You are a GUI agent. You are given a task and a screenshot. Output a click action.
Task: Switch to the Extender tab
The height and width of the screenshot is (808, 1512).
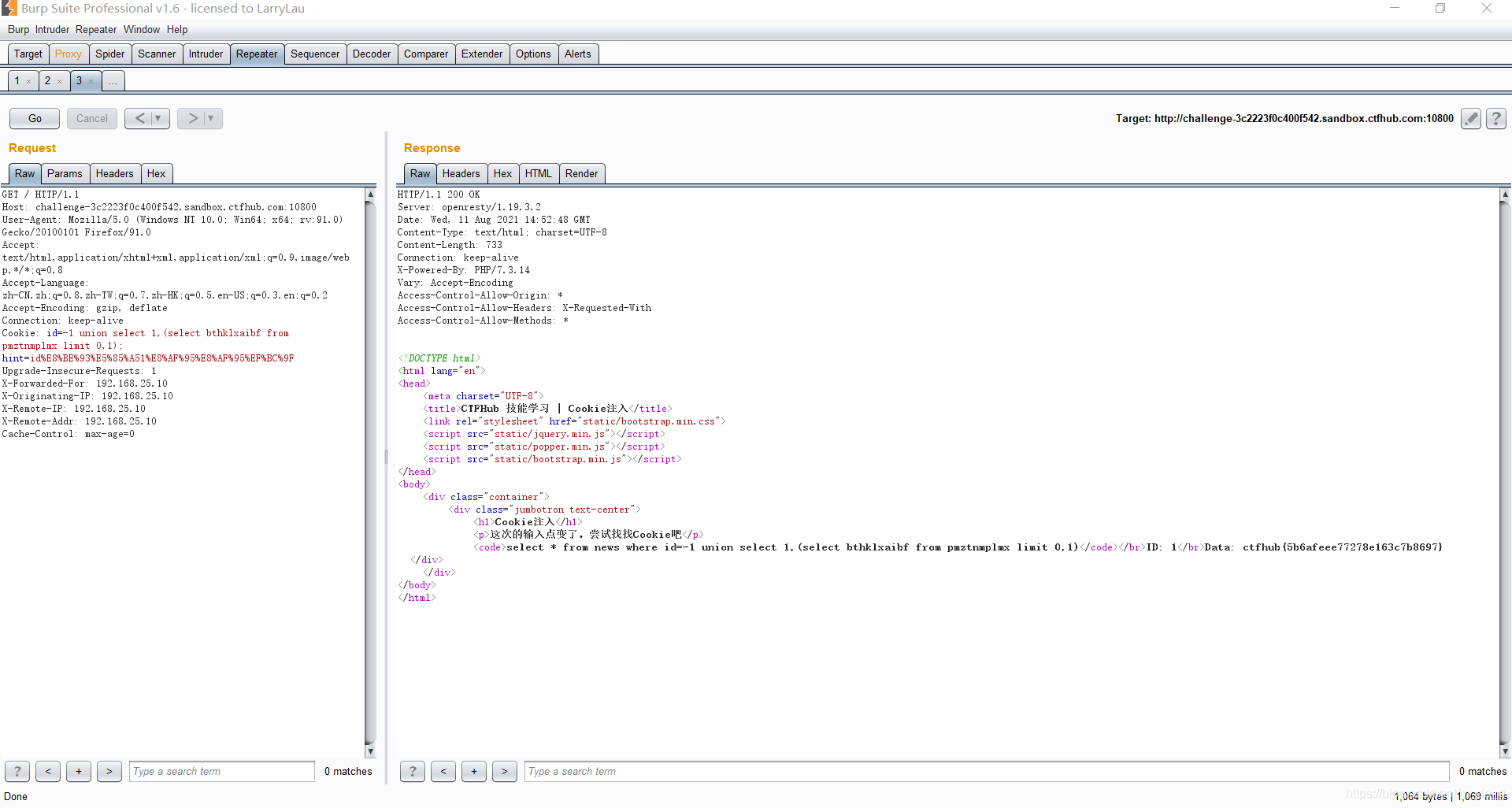point(482,54)
